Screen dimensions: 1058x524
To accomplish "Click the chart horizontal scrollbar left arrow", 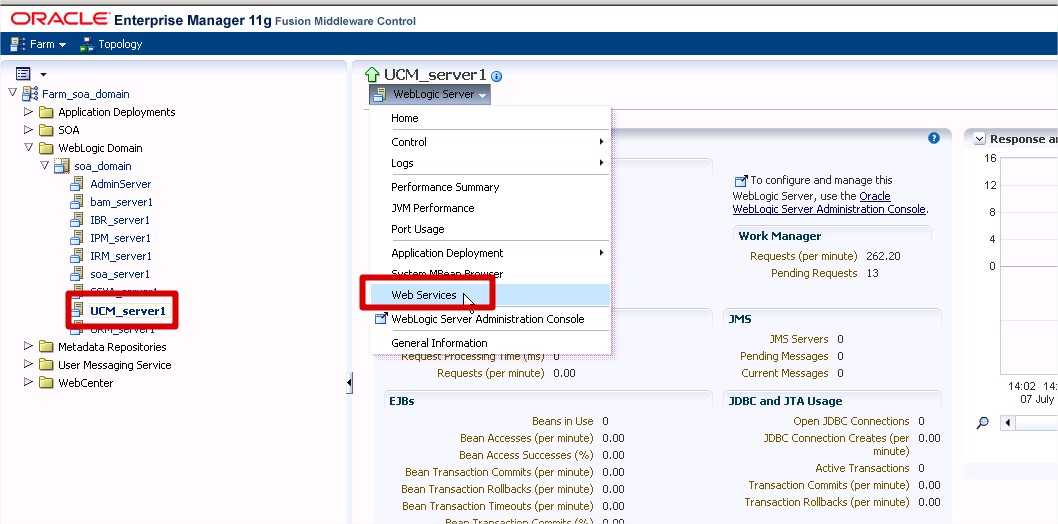I will pos(1007,423).
